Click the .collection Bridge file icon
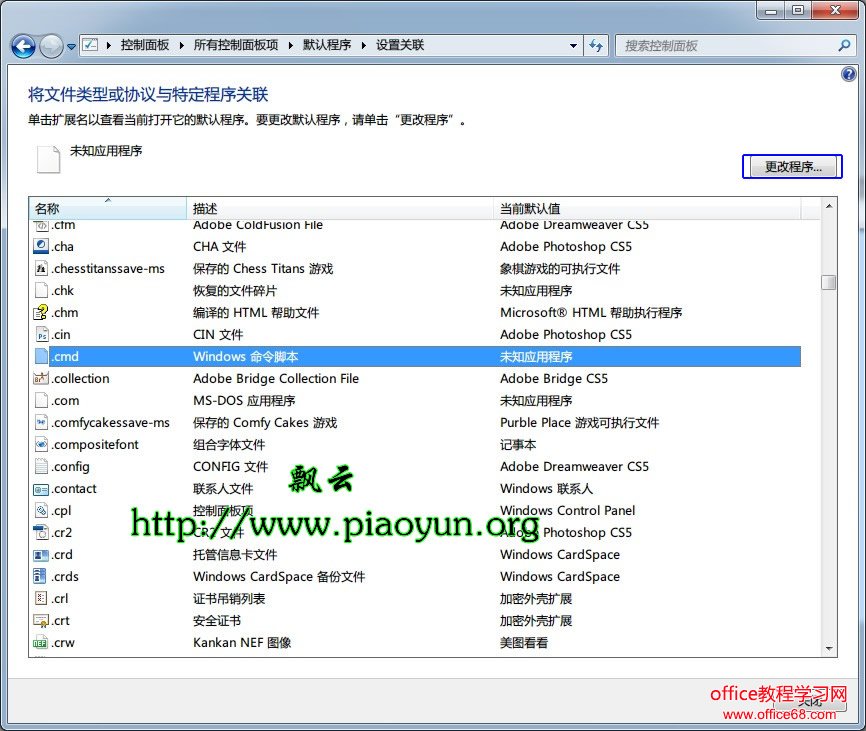 (x=41, y=378)
